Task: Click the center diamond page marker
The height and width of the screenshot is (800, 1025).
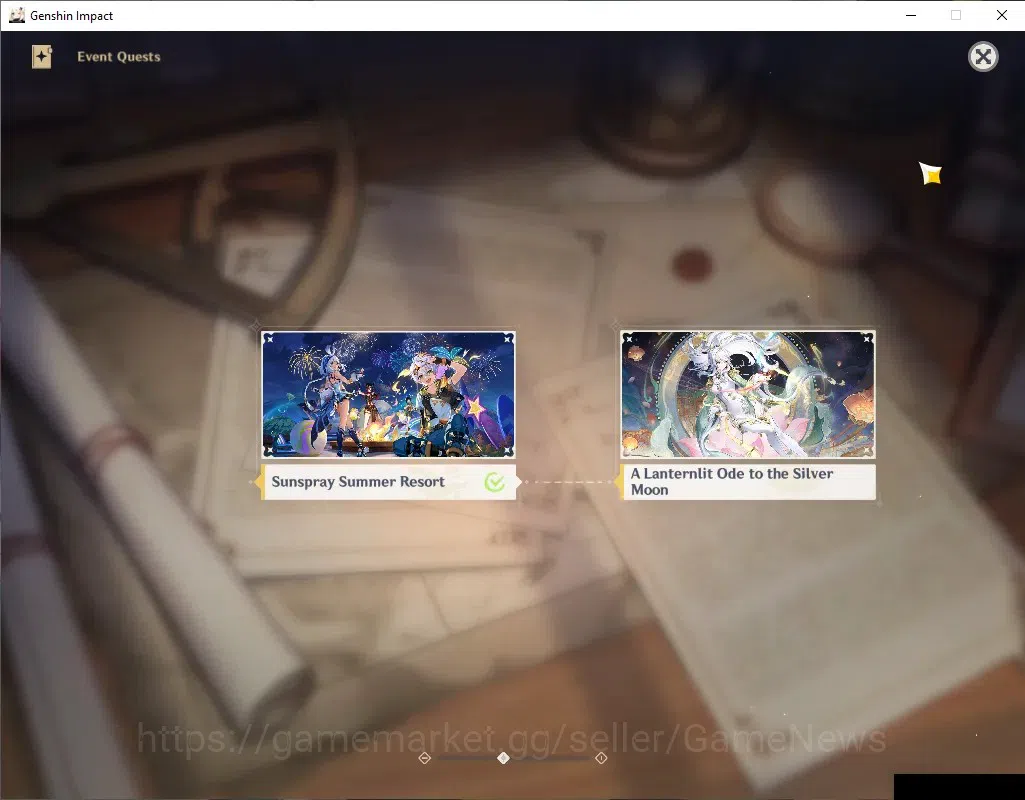Action: pyautogui.click(x=503, y=758)
